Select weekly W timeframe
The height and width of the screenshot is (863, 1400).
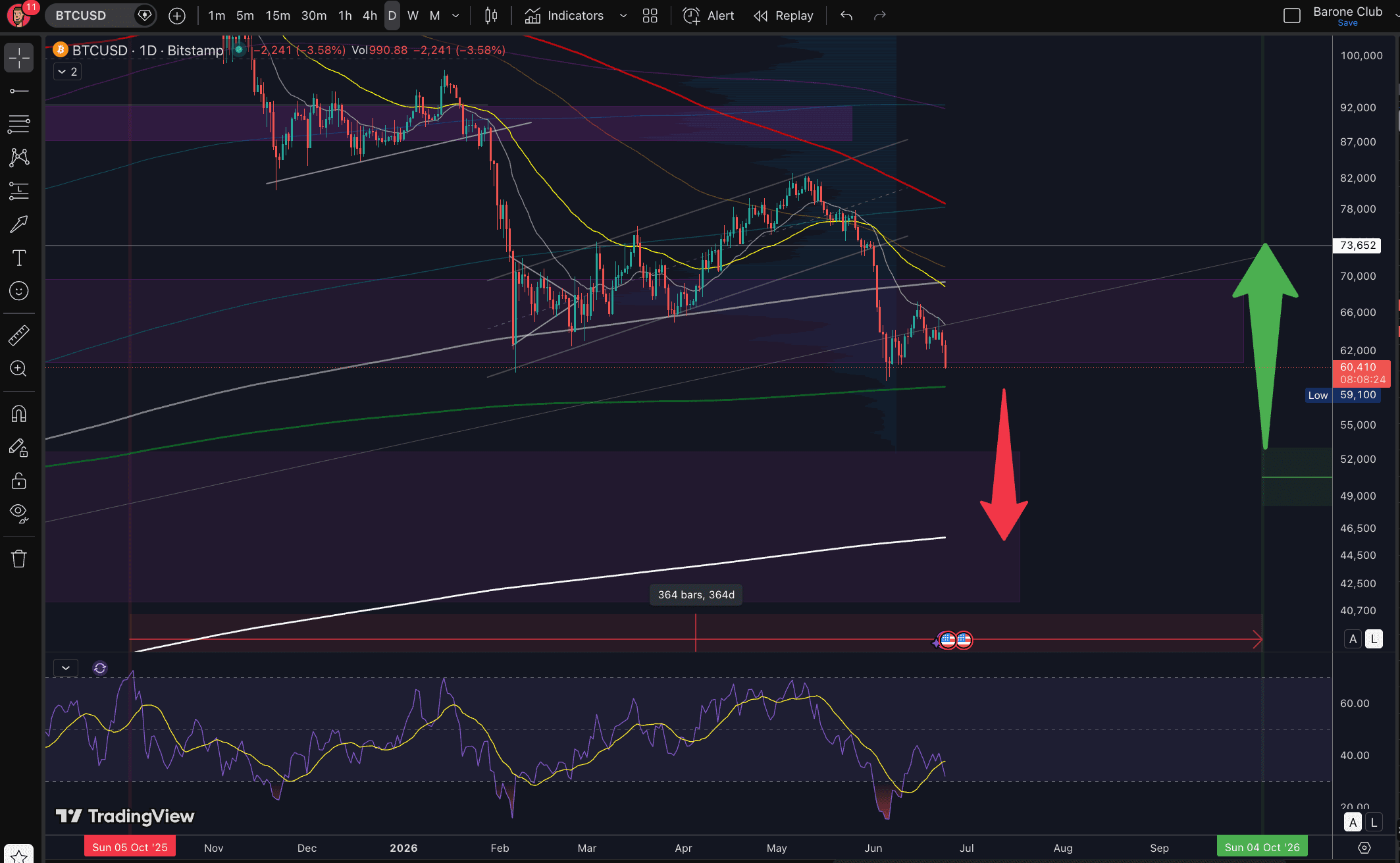[413, 16]
